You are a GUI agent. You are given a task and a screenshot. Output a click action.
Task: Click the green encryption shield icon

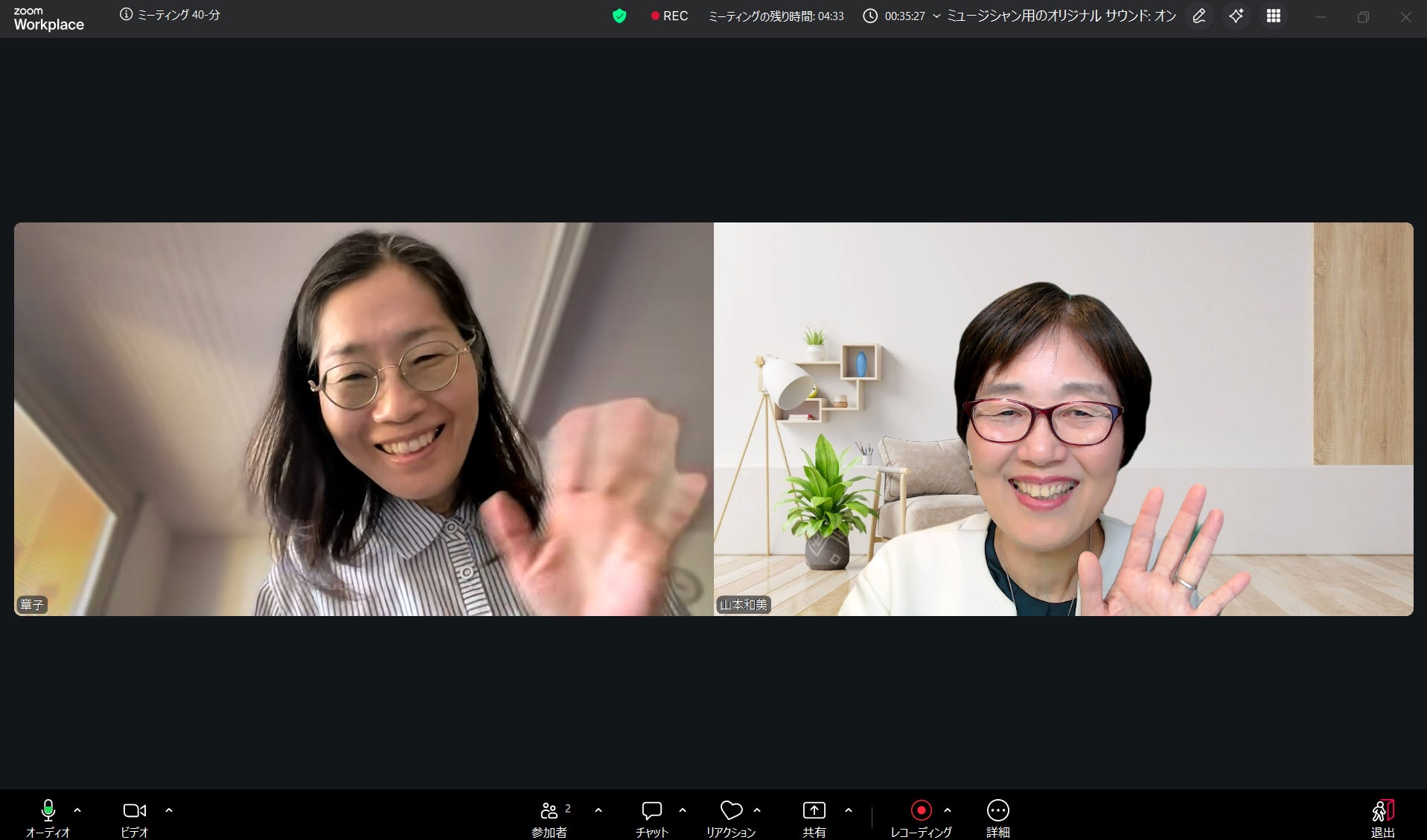tap(619, 16)
